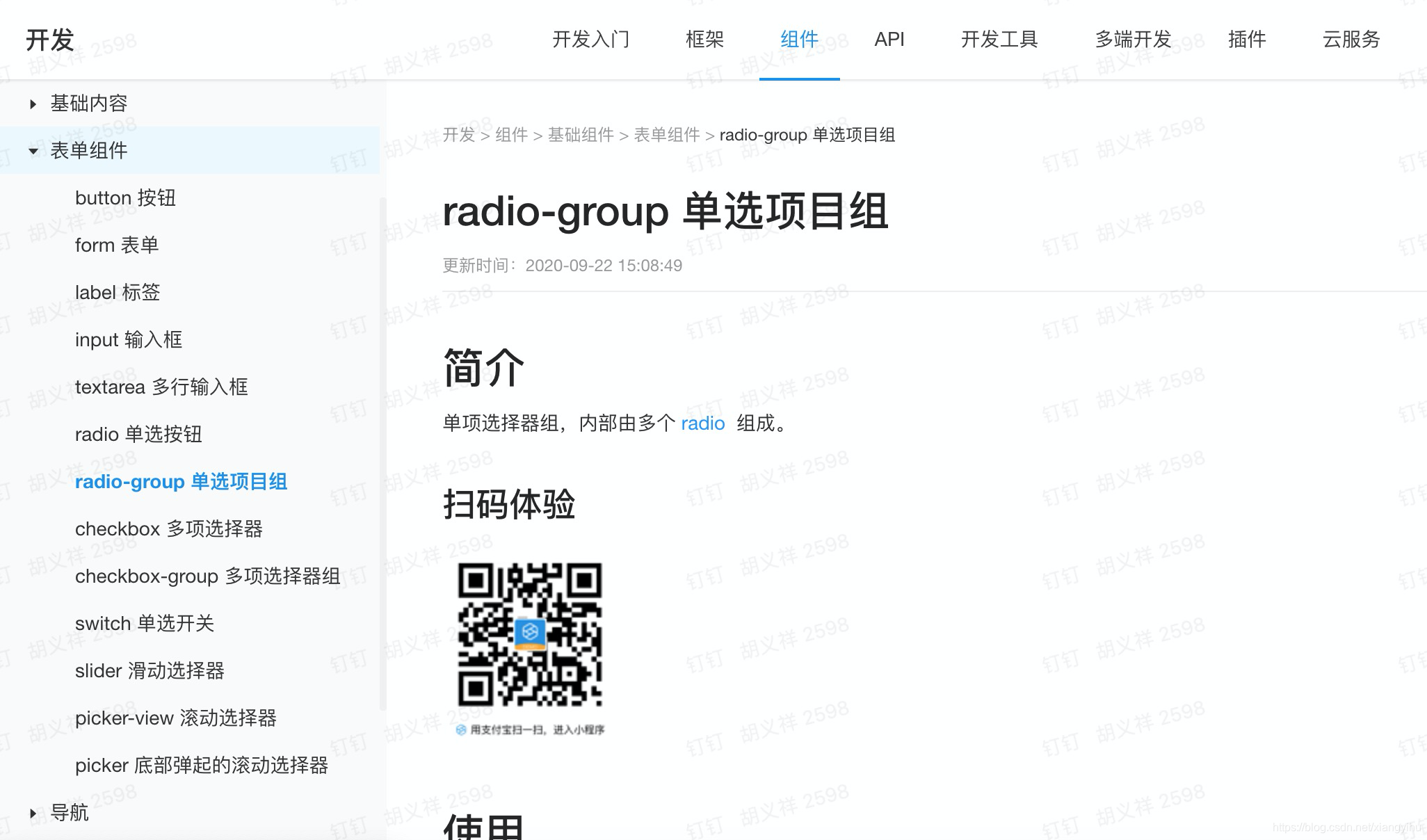This screenshot has height=840, width=1427.
Task: Go to the 开发工具 tab
Action: (x=999, y=40)
